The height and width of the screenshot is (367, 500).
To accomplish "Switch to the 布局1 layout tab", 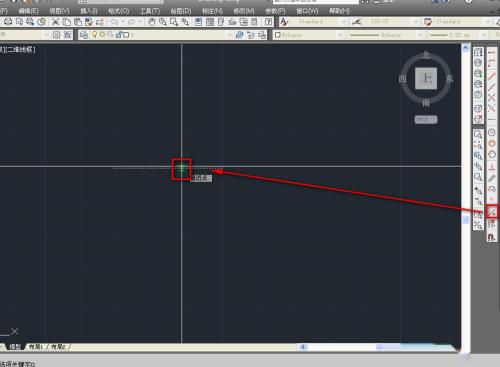I will 36,347.
